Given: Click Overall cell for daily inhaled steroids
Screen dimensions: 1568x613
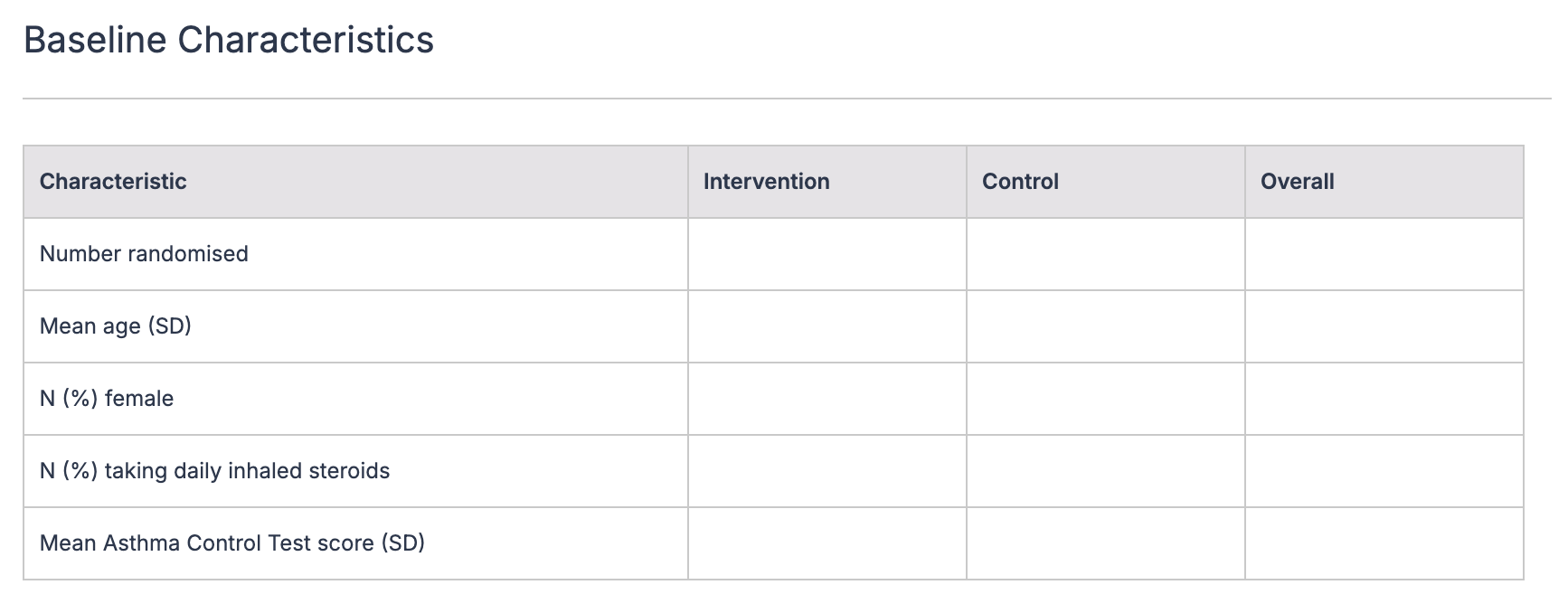Looking at the screenshot, I should coord(1384,471).
